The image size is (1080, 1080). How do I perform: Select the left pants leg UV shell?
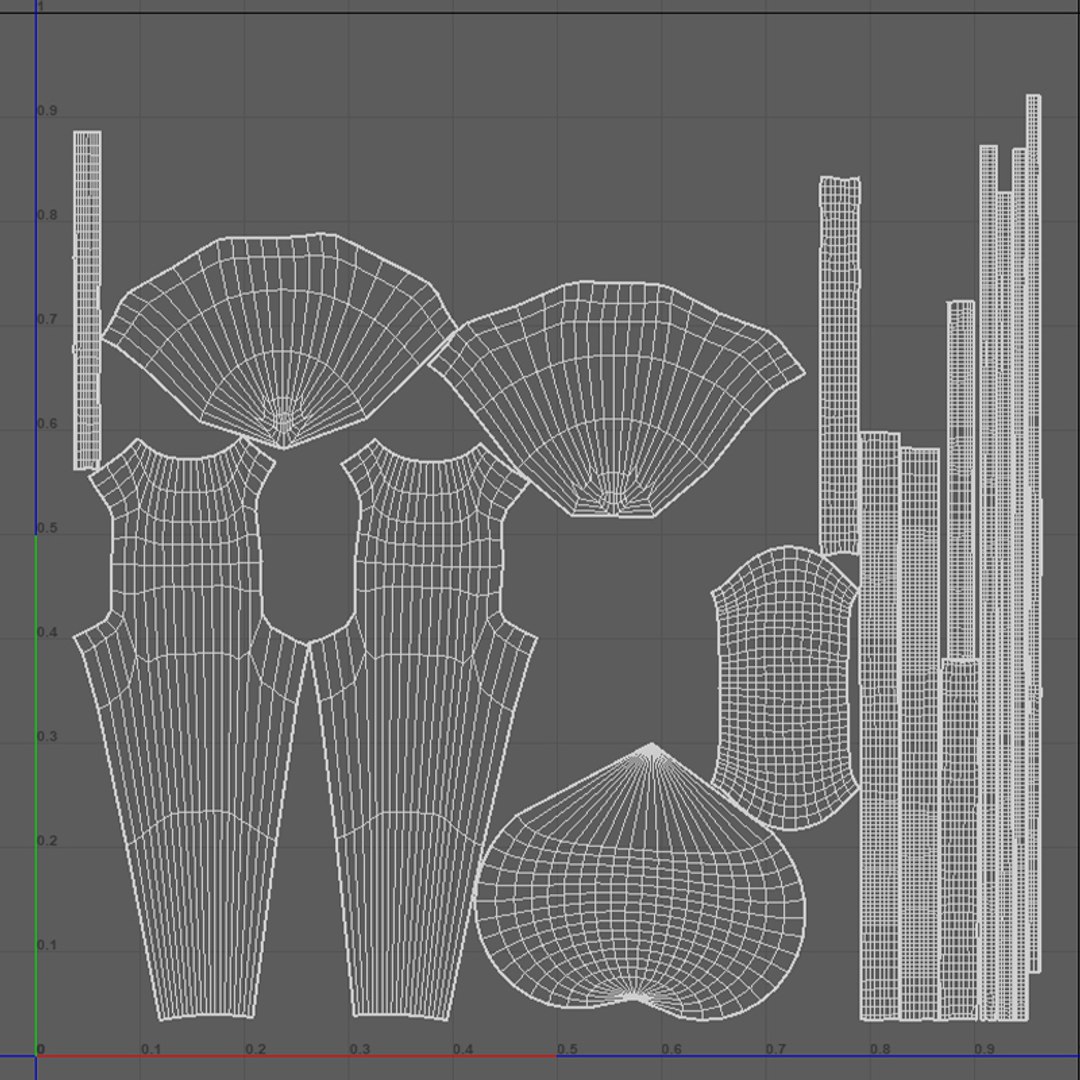[x=189, y=730]
